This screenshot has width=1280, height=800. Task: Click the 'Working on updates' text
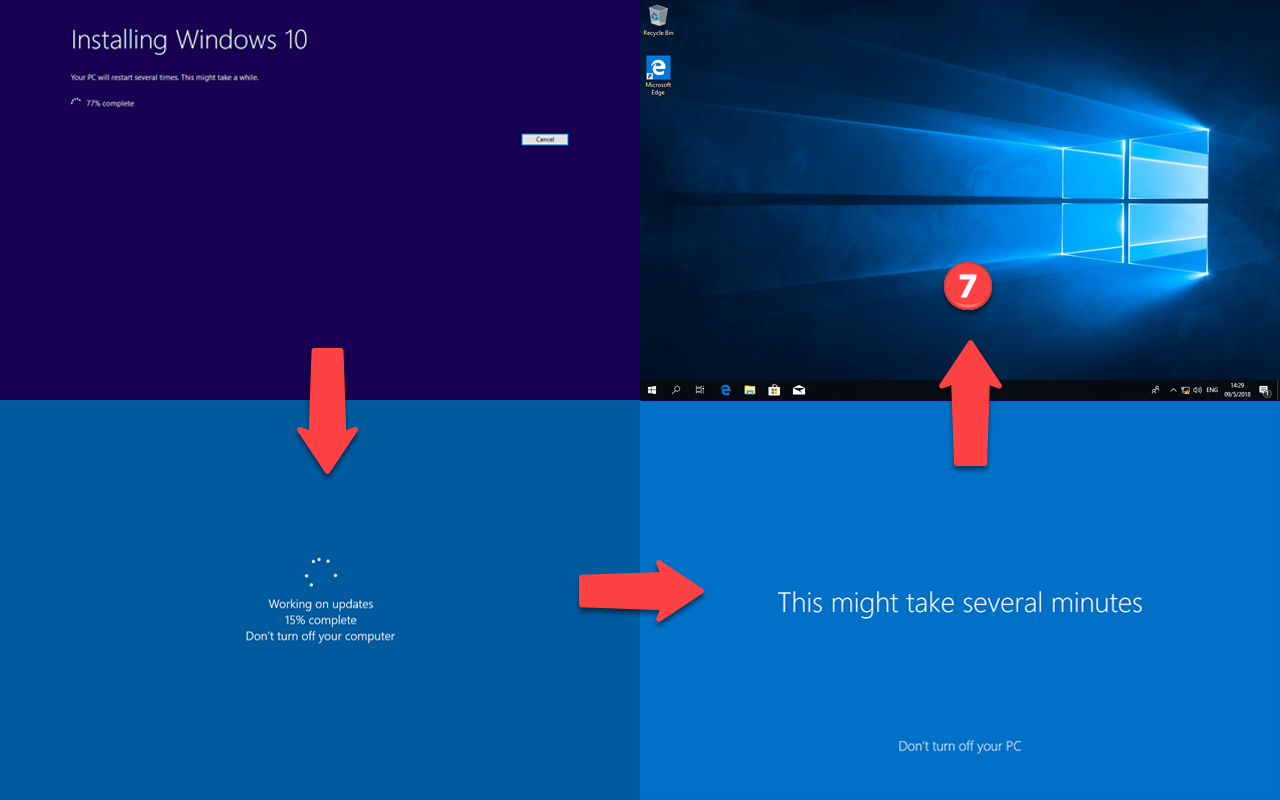(x=320, y=604)
